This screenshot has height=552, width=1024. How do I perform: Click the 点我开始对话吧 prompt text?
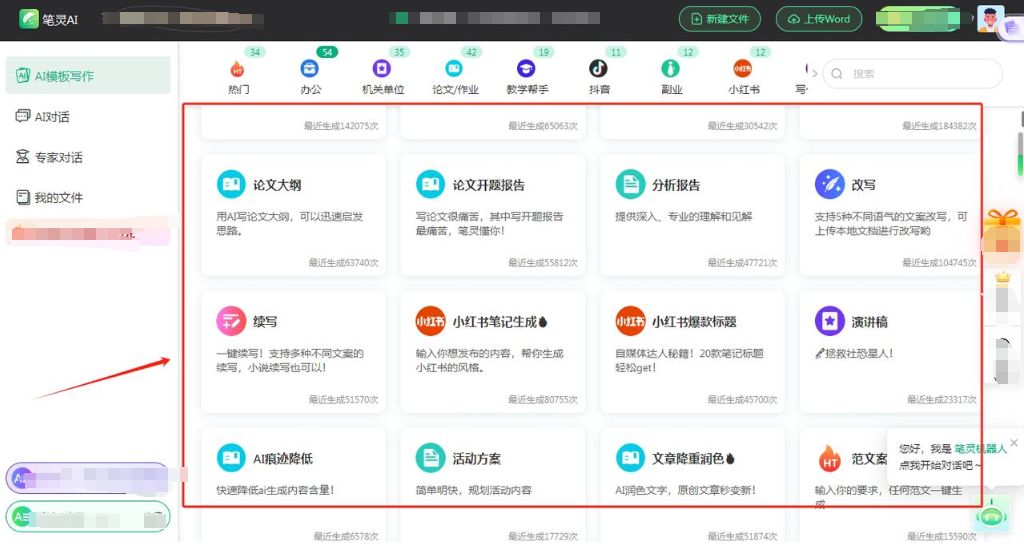(940, 465)
